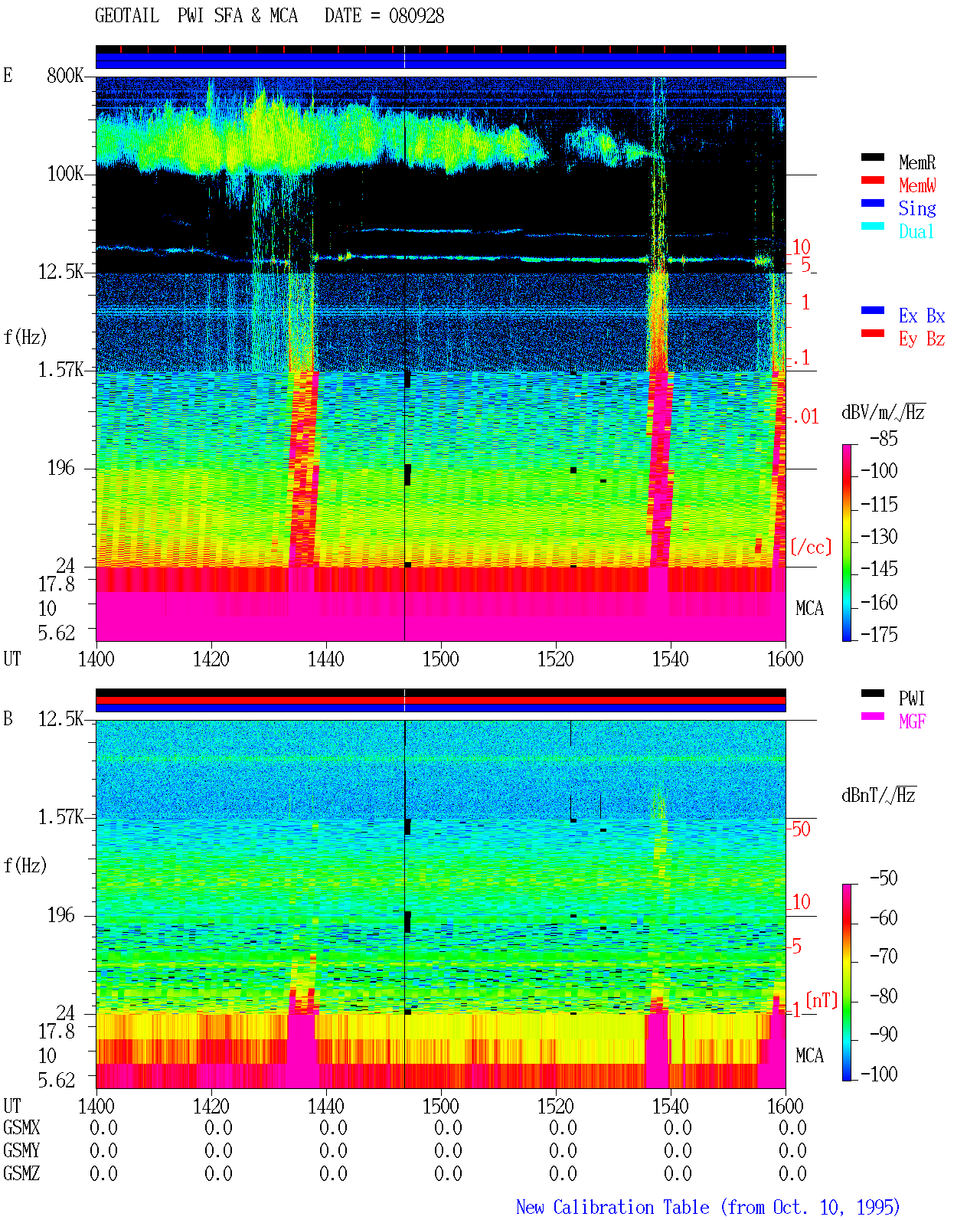Click the dBnT/√Hz unit label
This screenshot has width=980, height=1220.
[879, 795]
